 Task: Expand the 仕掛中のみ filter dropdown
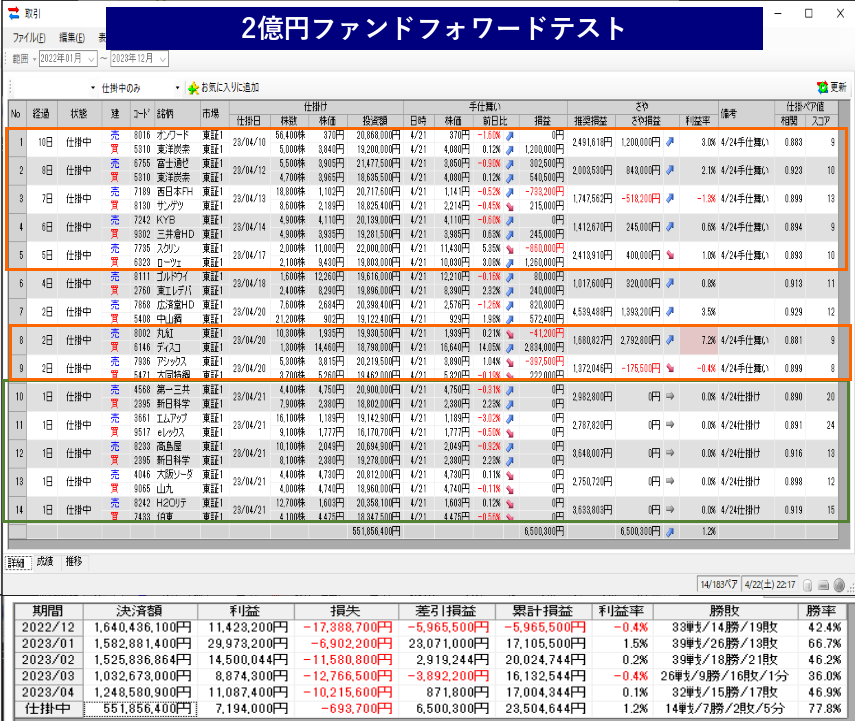pyautogui.click(x=177, y=87)
